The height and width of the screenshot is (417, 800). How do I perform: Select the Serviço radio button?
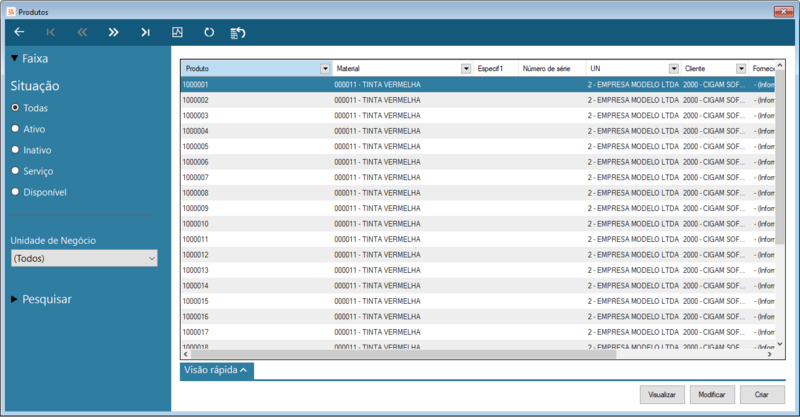15,170
